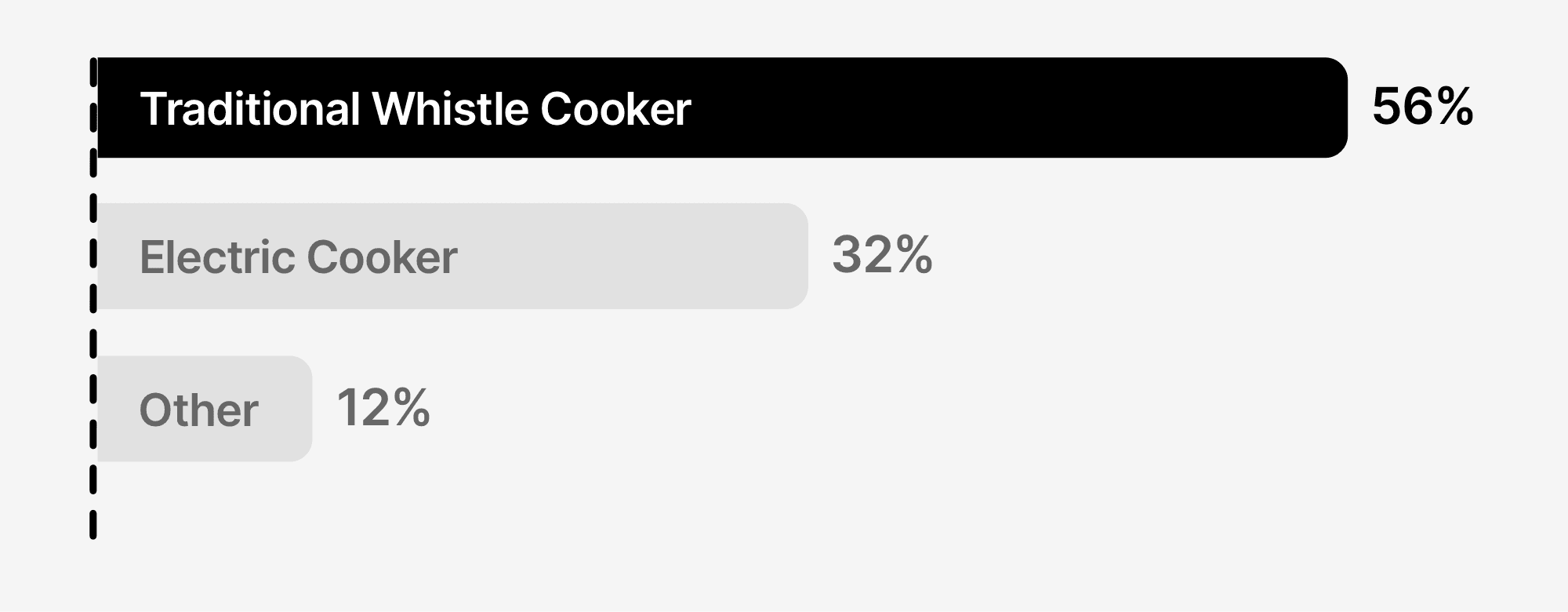
Task: Select the 56% value label
Action: 1422,107
